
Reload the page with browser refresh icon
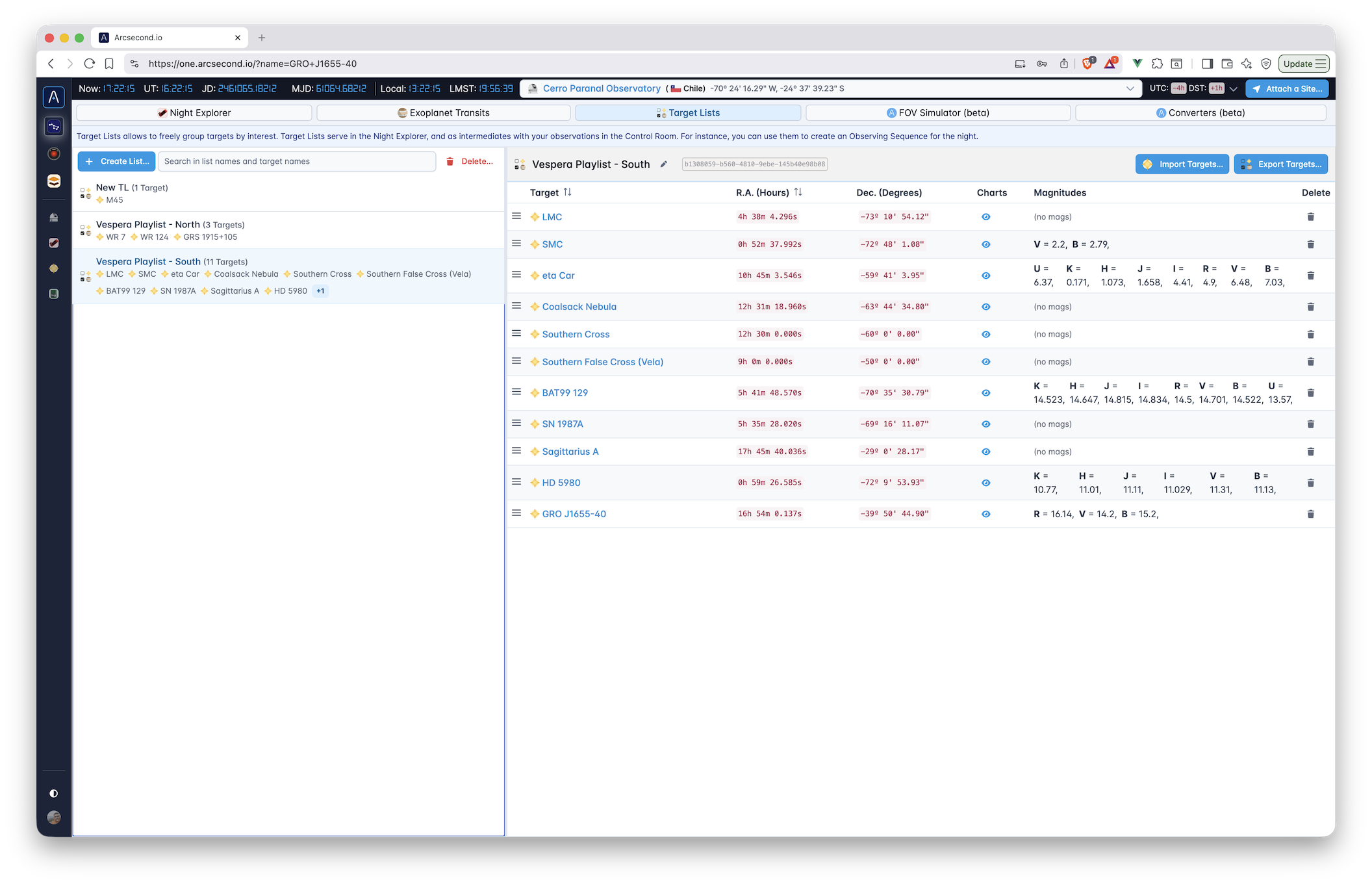(x=90, y=64)
